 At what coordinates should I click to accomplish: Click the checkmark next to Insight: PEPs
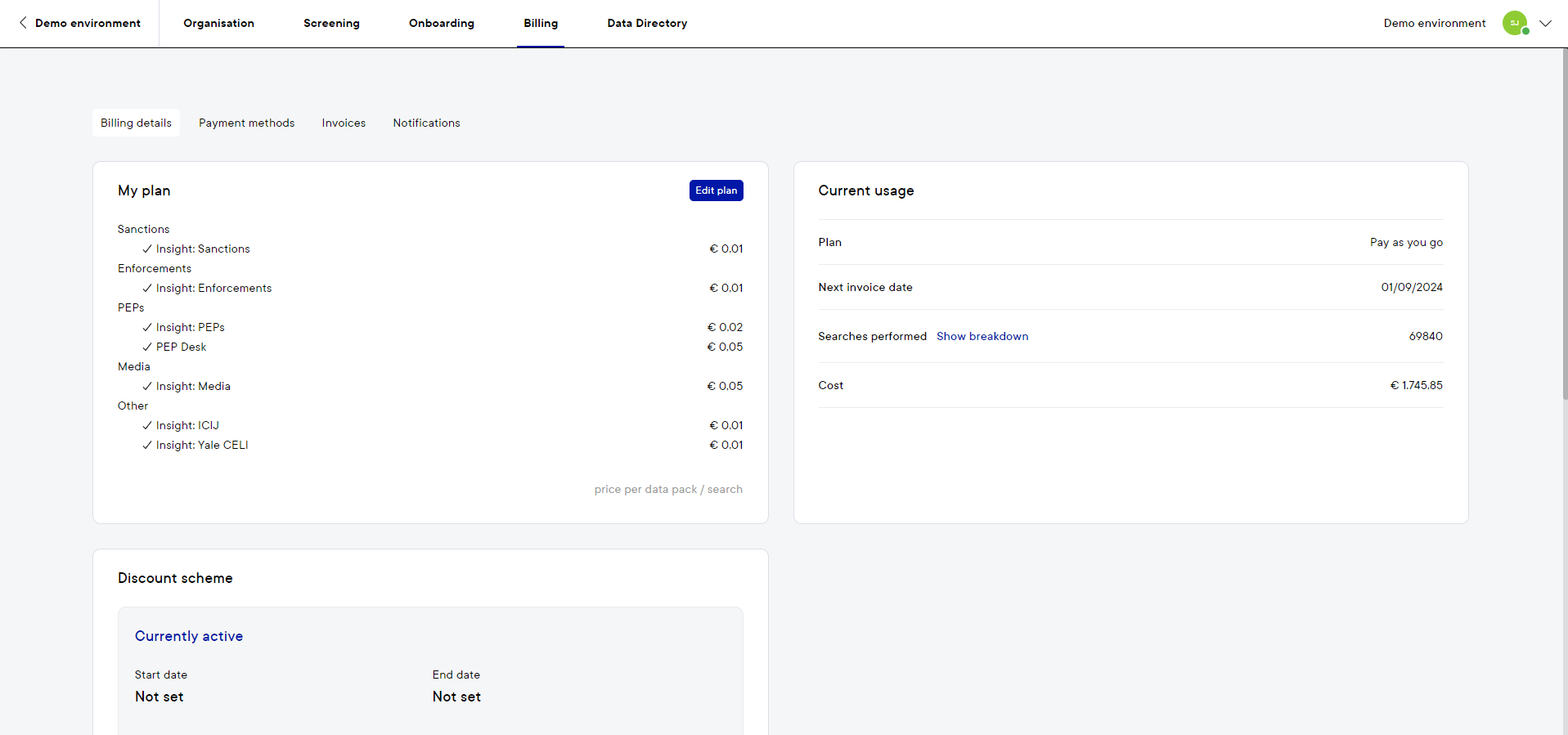click(x=147, y=327)
